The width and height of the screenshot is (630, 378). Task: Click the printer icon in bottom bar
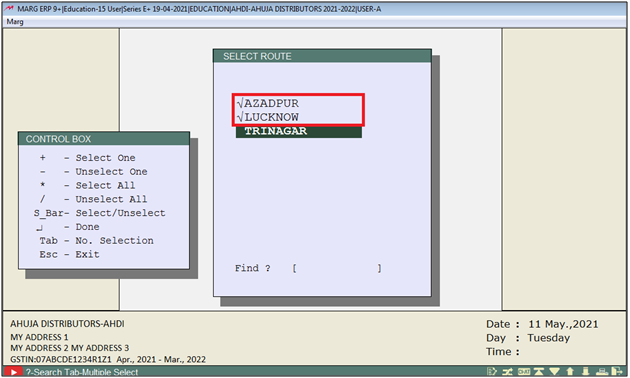click(x=601, y=372)
